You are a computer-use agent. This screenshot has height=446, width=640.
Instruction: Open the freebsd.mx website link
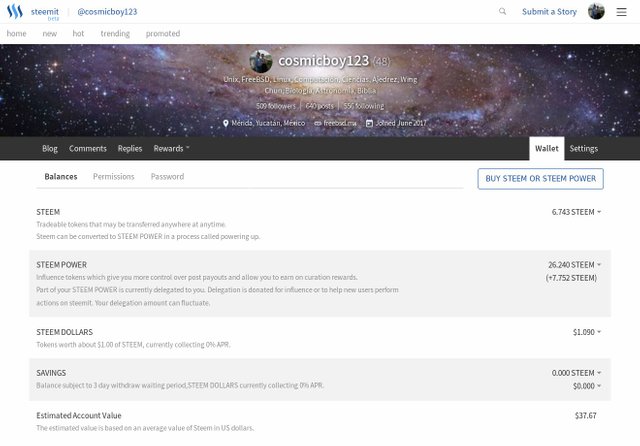340,123
